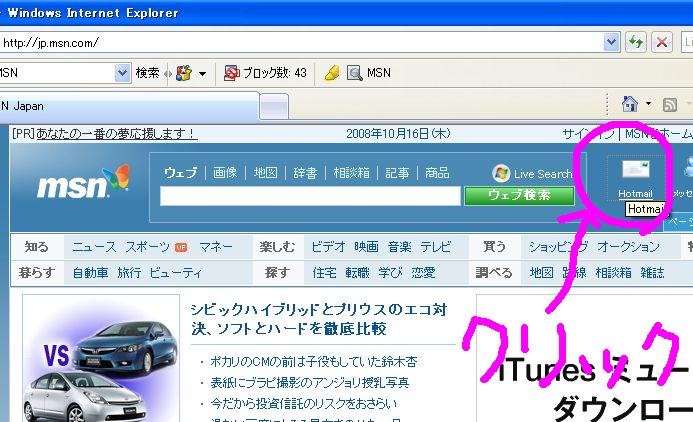Click the Live Search logo

pos(532,174)
